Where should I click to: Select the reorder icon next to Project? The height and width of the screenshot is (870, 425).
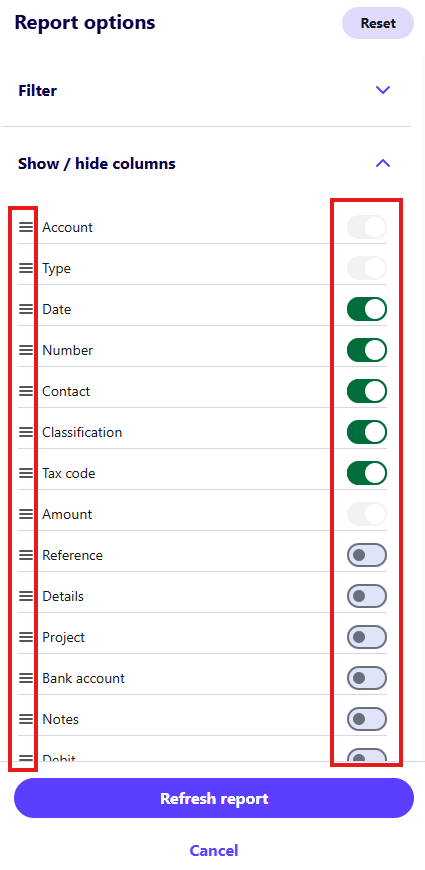click(x=26, y=637)
